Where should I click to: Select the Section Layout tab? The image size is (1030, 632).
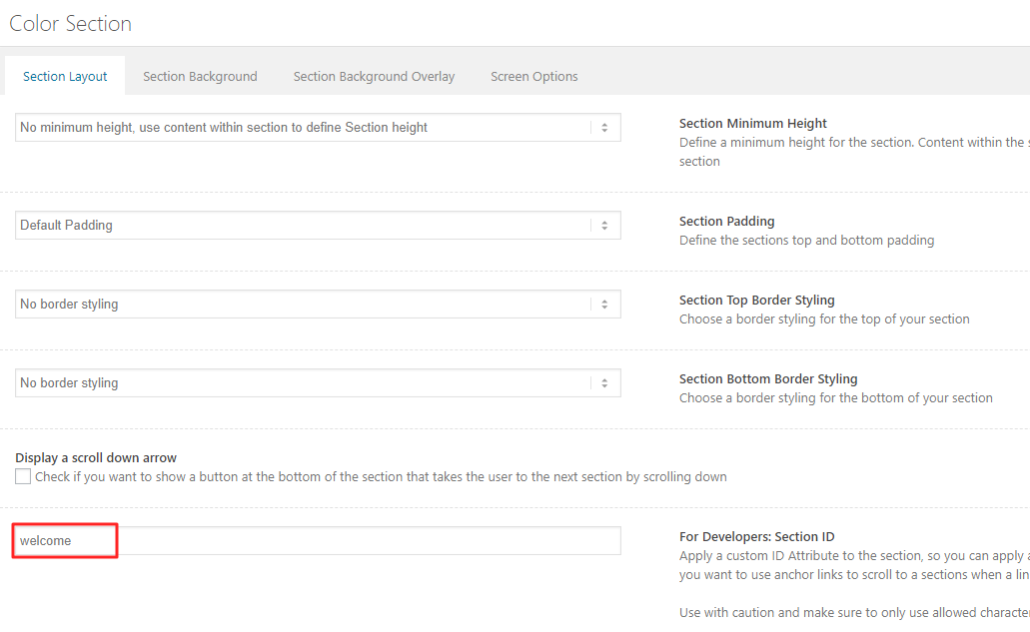(64, 76)
